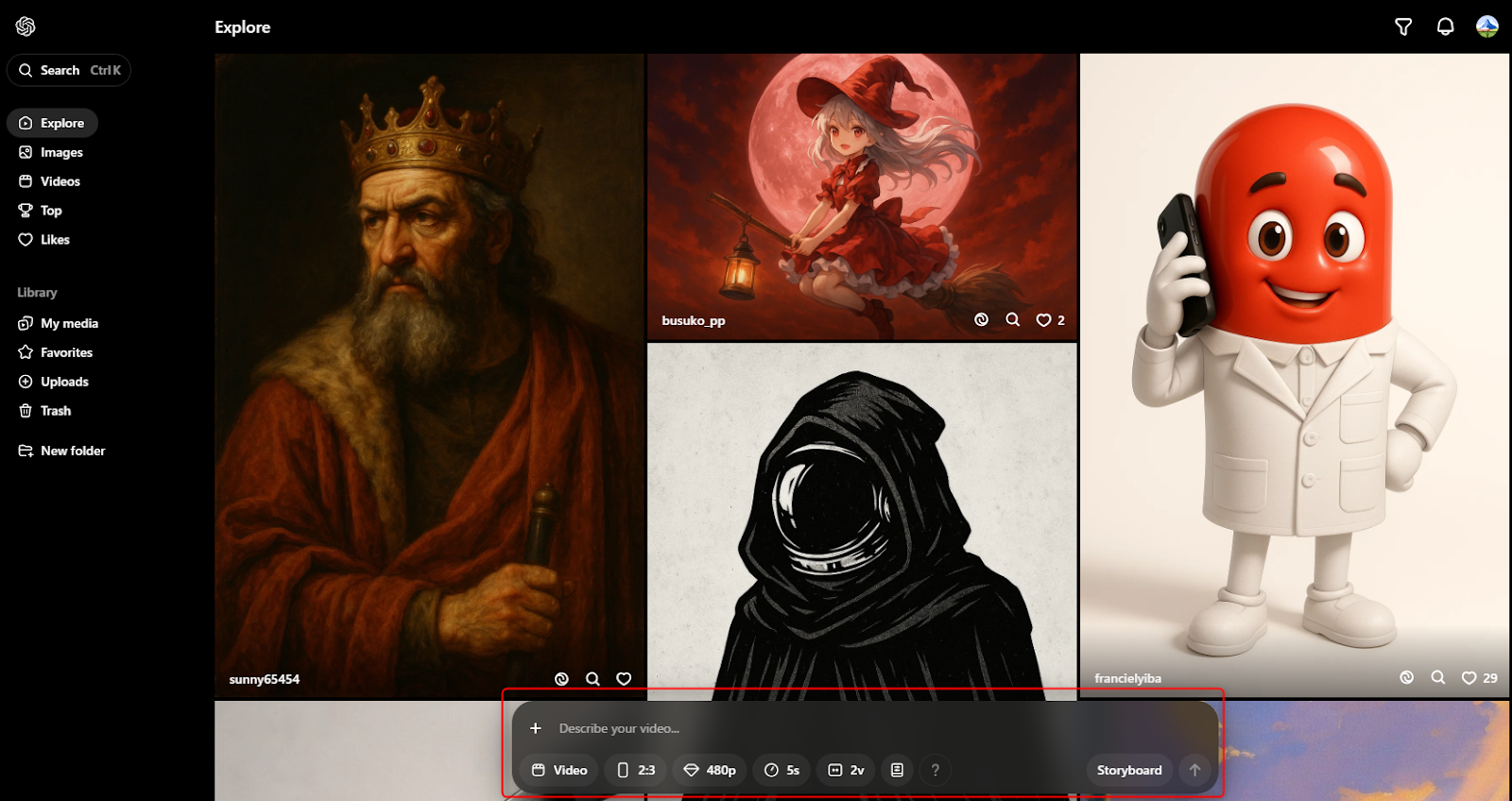Image resolution: width=1512 pixels, height=801 pixels.
Task: Click the Sora logo at top left
Action: 26,26
